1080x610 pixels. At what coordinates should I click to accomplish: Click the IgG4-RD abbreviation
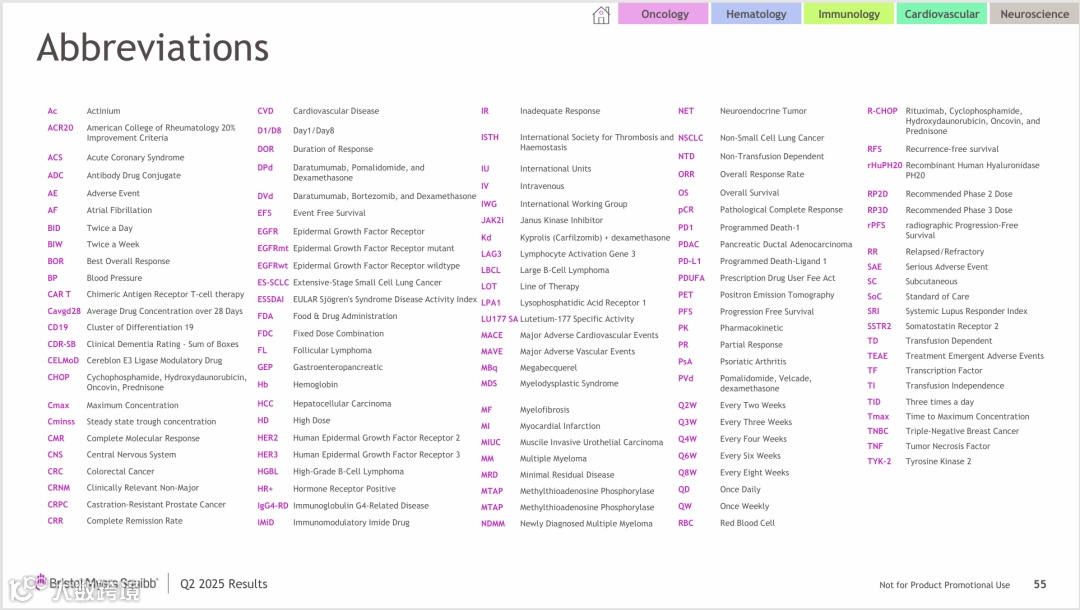pyautogui.click(x=273, y=506)
